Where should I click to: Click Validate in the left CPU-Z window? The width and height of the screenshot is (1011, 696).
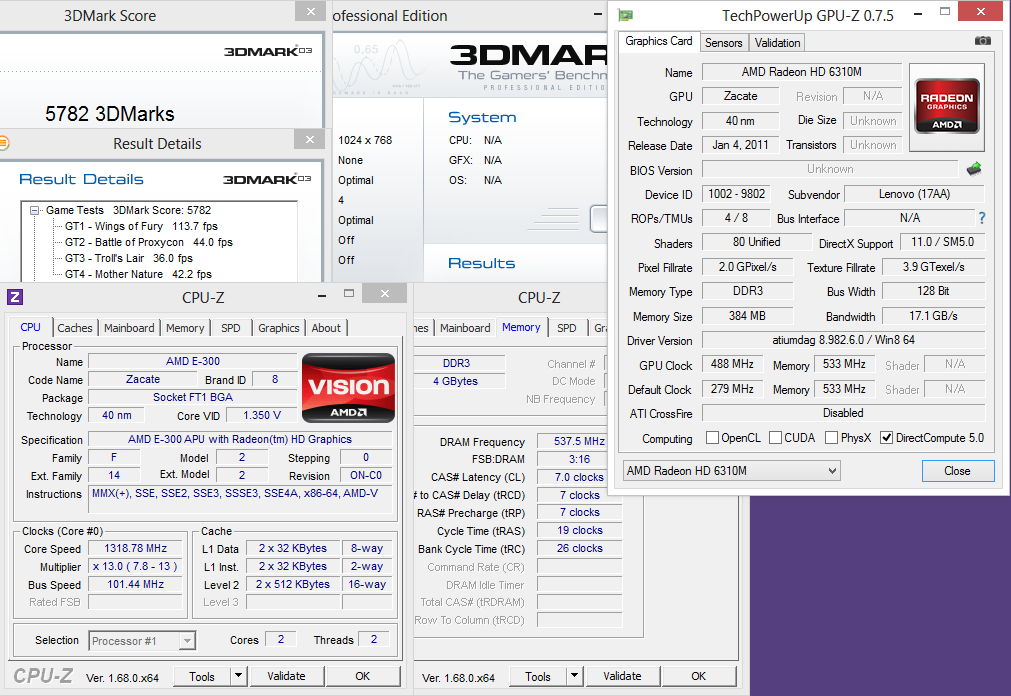click(x=286, y=676)
